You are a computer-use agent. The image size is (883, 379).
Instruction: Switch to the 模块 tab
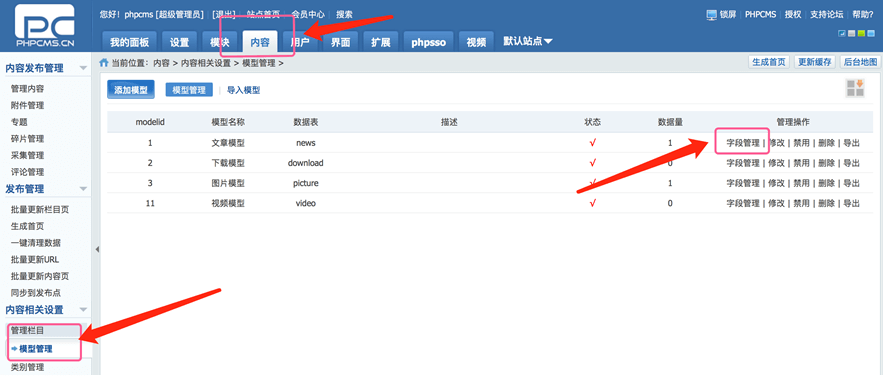pyautogui.click(x=220, y=42)
